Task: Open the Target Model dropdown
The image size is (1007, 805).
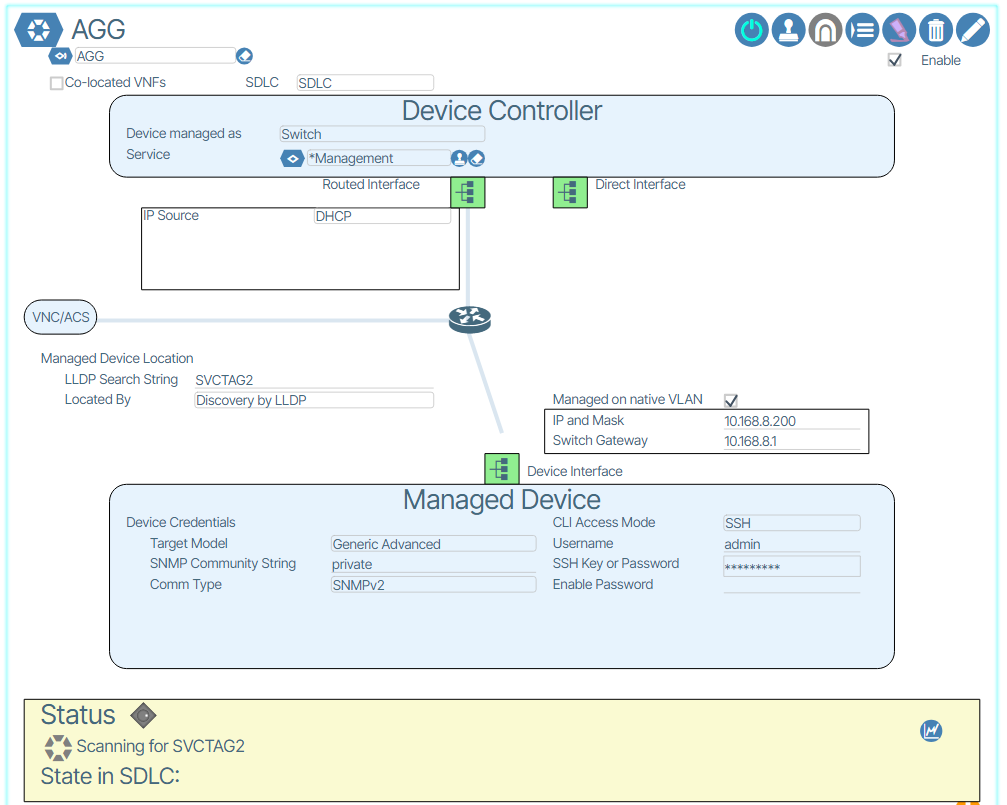Action: tap(433, 544)
